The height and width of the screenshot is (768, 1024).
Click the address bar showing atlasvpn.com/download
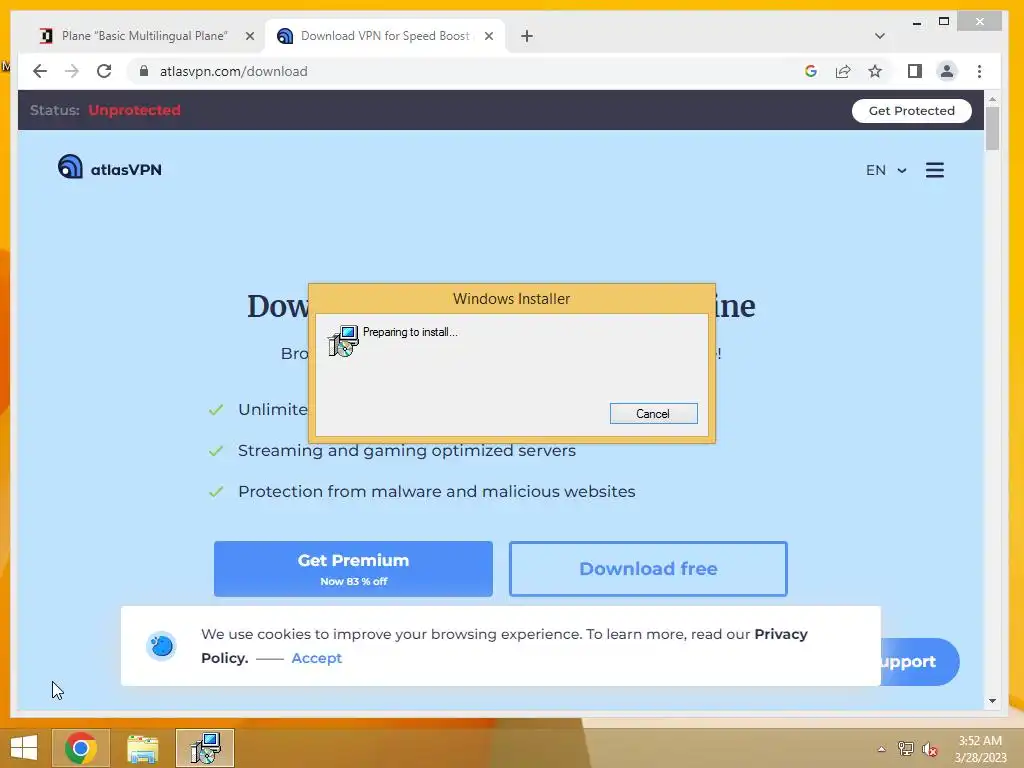tap(466, 71)
